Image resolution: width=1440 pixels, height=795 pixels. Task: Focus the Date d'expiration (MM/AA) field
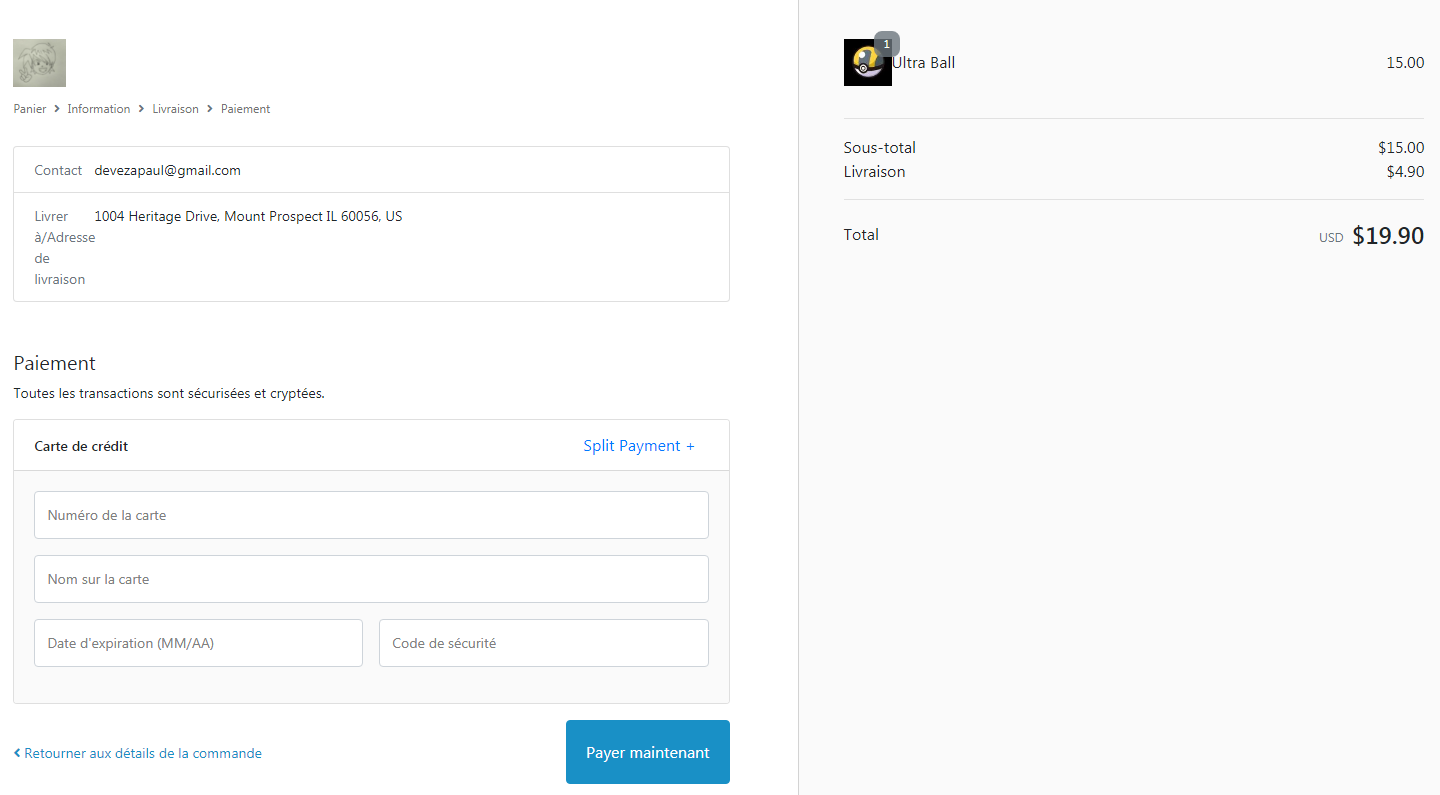click(198, 643)
